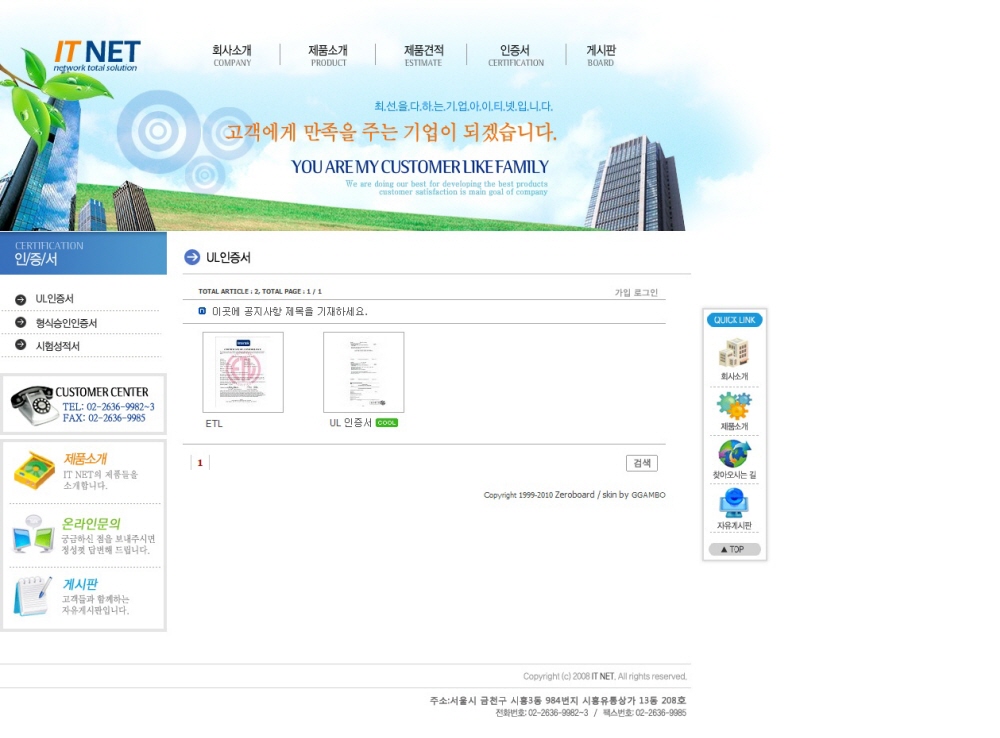Select 시험성적서 in the left sidebar

tap(57, 346)
